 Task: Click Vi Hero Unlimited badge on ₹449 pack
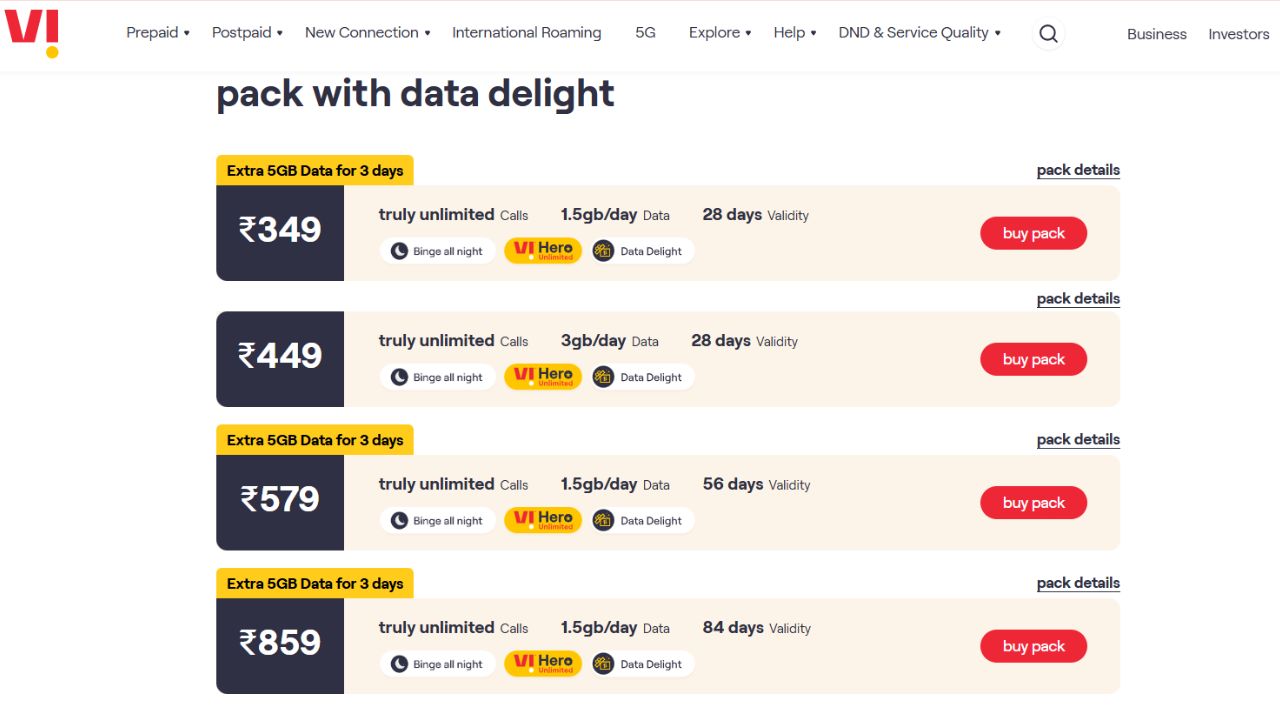(x=543, y=377)
